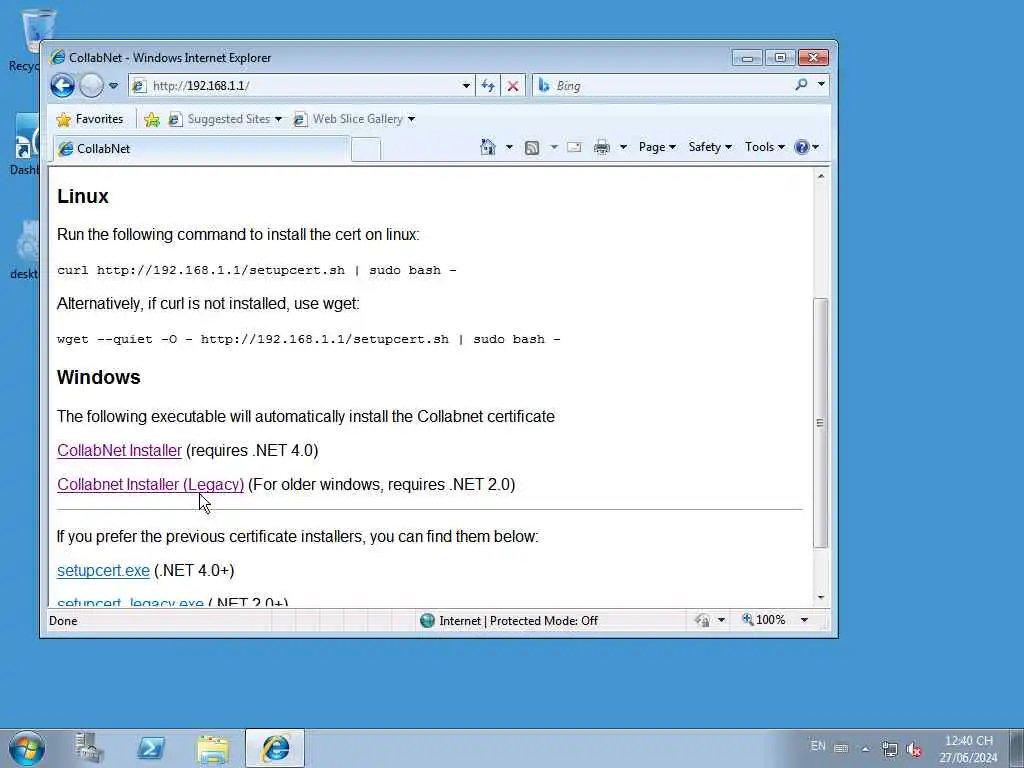
Task: Click the vertical scrollbar thumb
Action: tap(821, 423)
